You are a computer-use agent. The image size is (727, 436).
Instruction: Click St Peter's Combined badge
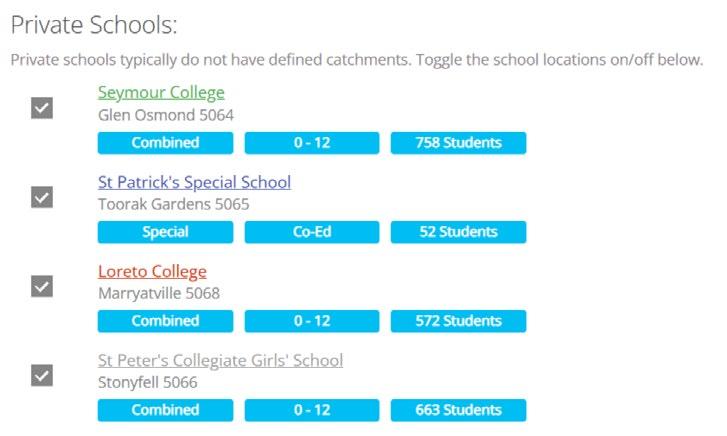click(x=165, y=410)
